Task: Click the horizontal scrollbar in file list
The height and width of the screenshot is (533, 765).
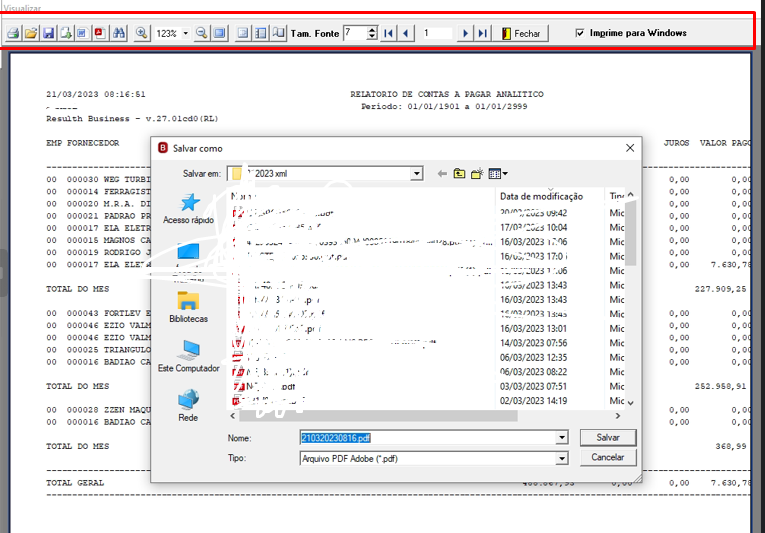Action: click(378, 416)
